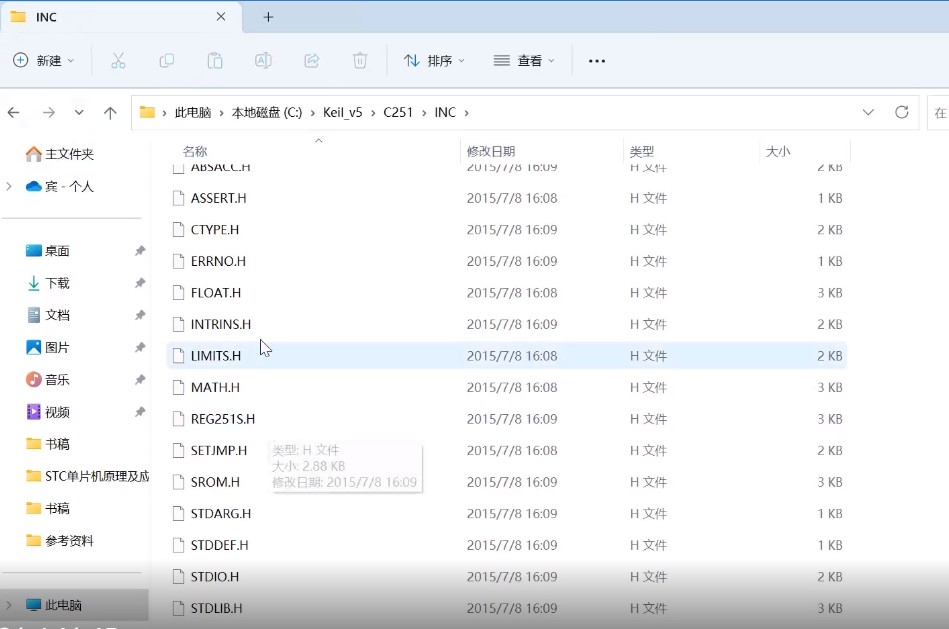Expand the OneDrive 宾-个人 tree chevron
Screen dimensions: 949x629
[8, 184]
